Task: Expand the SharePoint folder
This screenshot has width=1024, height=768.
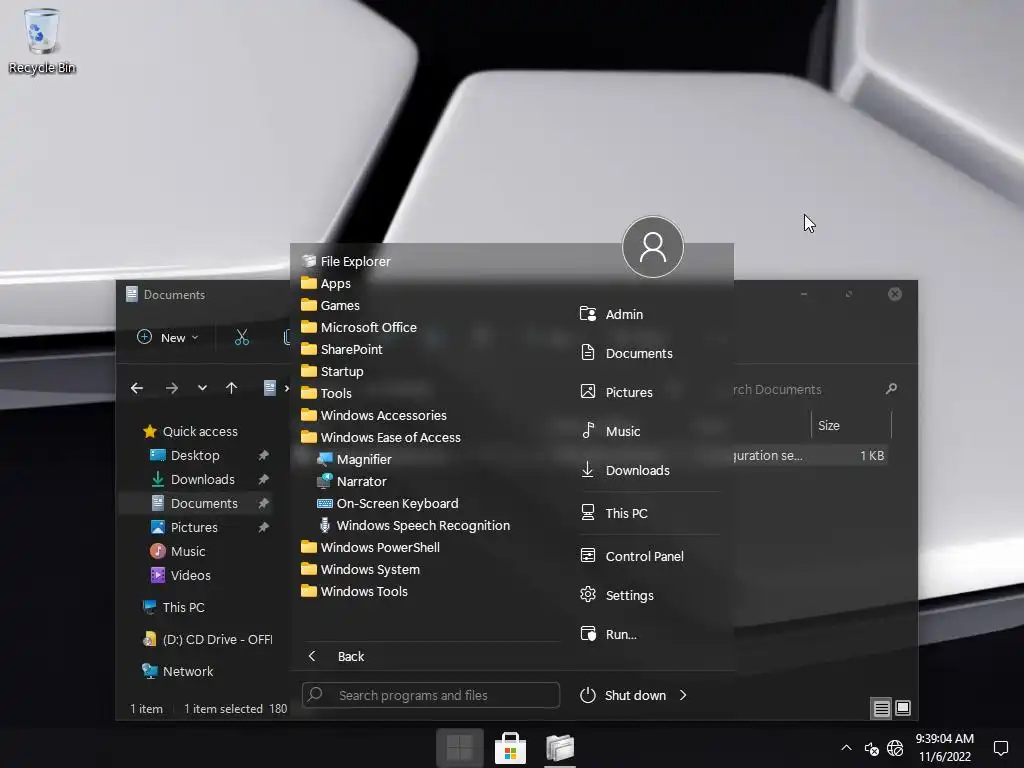Action: 342,349
